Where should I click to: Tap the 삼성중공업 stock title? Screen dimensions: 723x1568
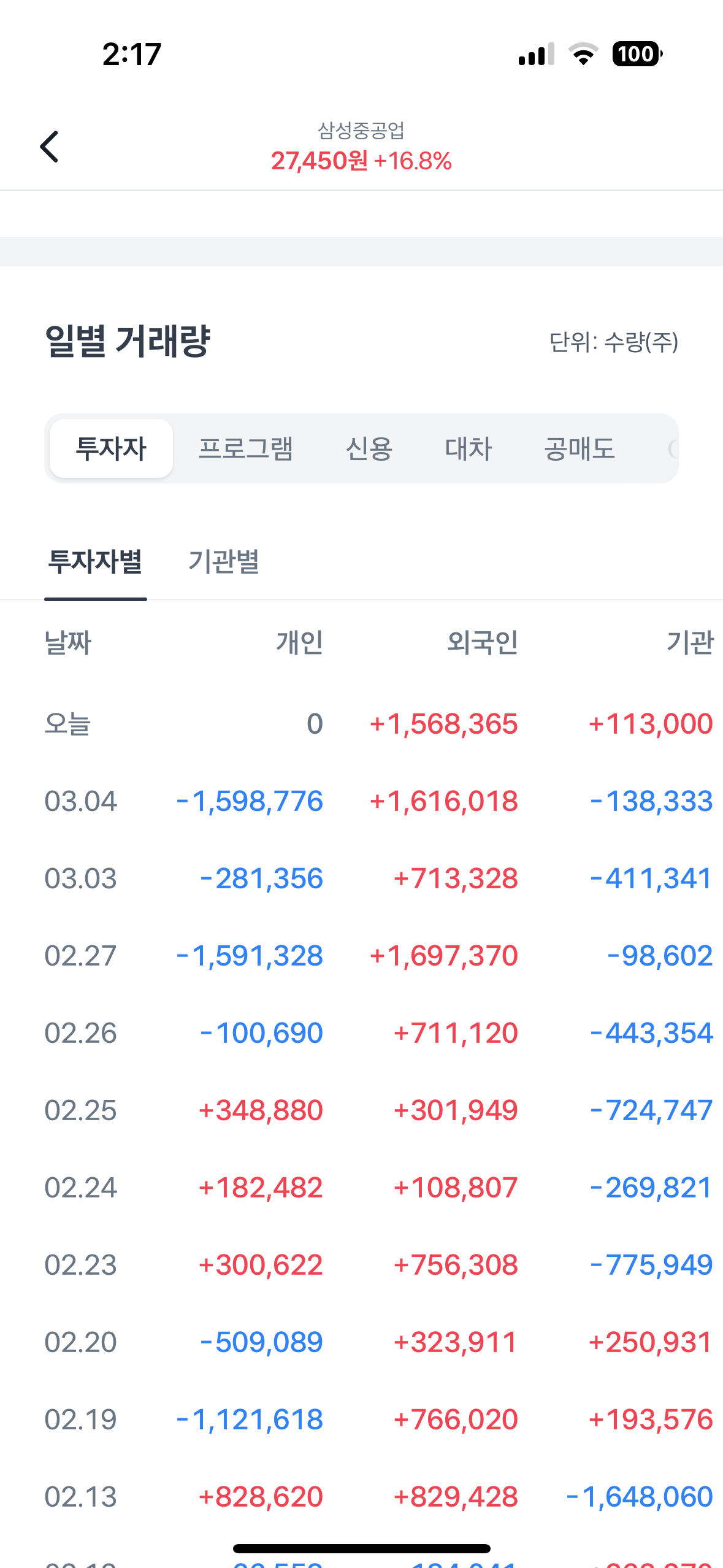[361, 130]
